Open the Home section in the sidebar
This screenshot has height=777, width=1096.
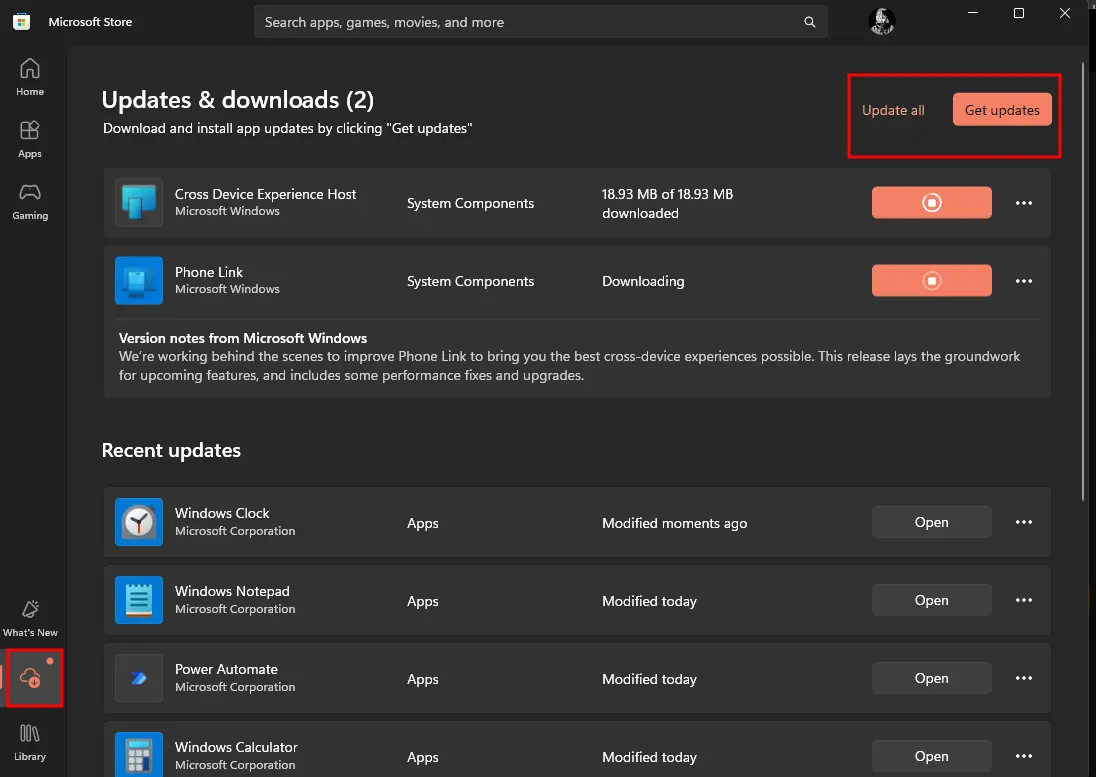[x=30, y=78]
